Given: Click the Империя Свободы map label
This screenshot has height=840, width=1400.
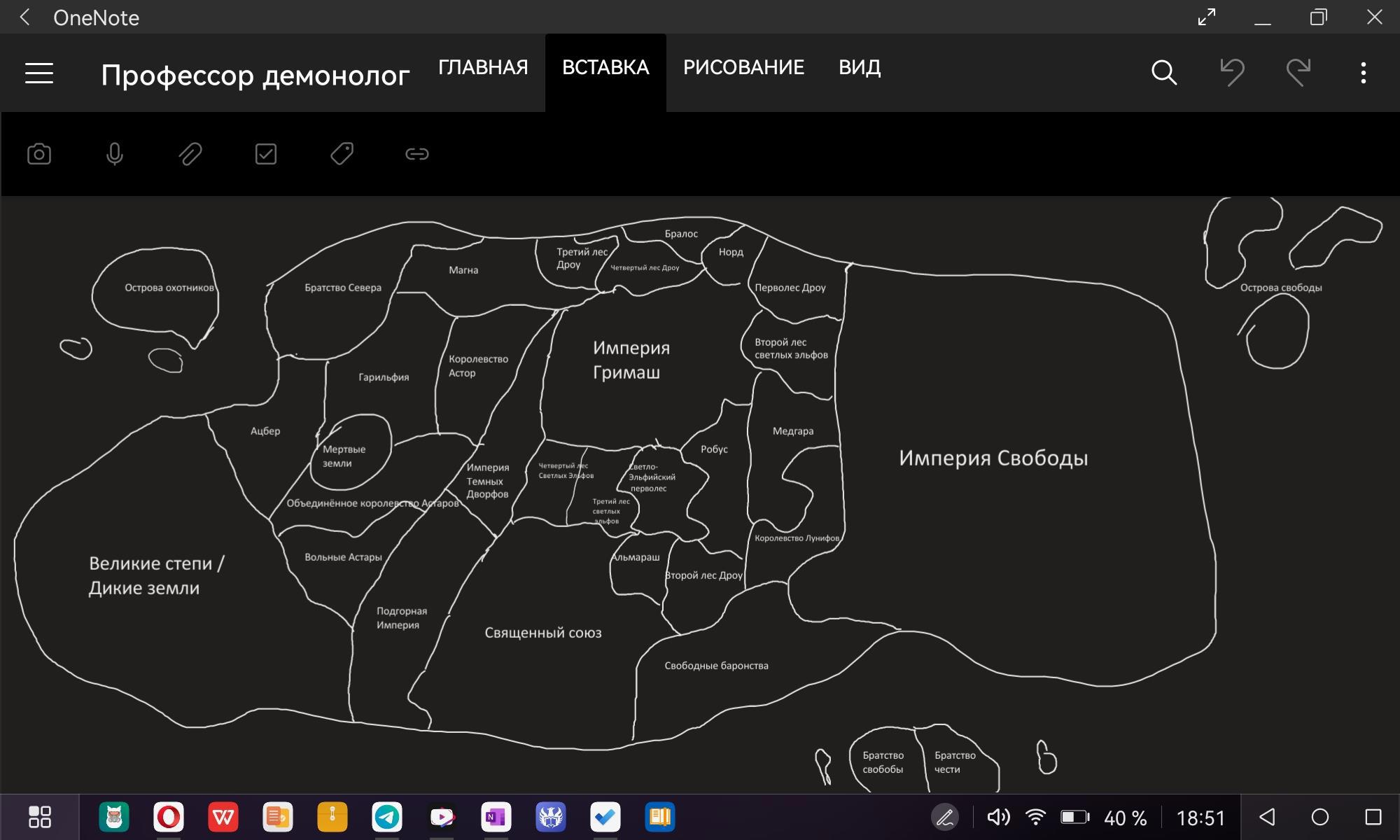Looking at the screenshot, I should coord(993,458).
